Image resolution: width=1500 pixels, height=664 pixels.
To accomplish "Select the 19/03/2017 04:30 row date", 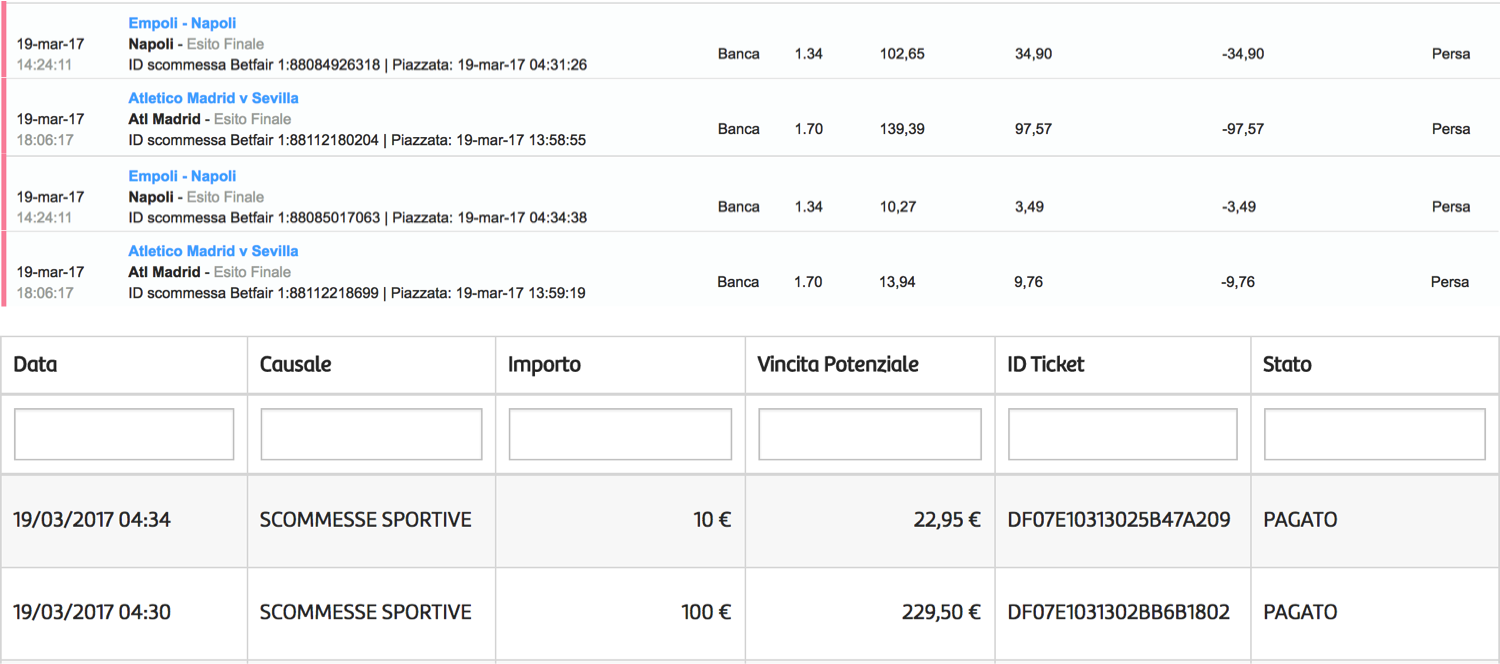I will coord(92,612).
